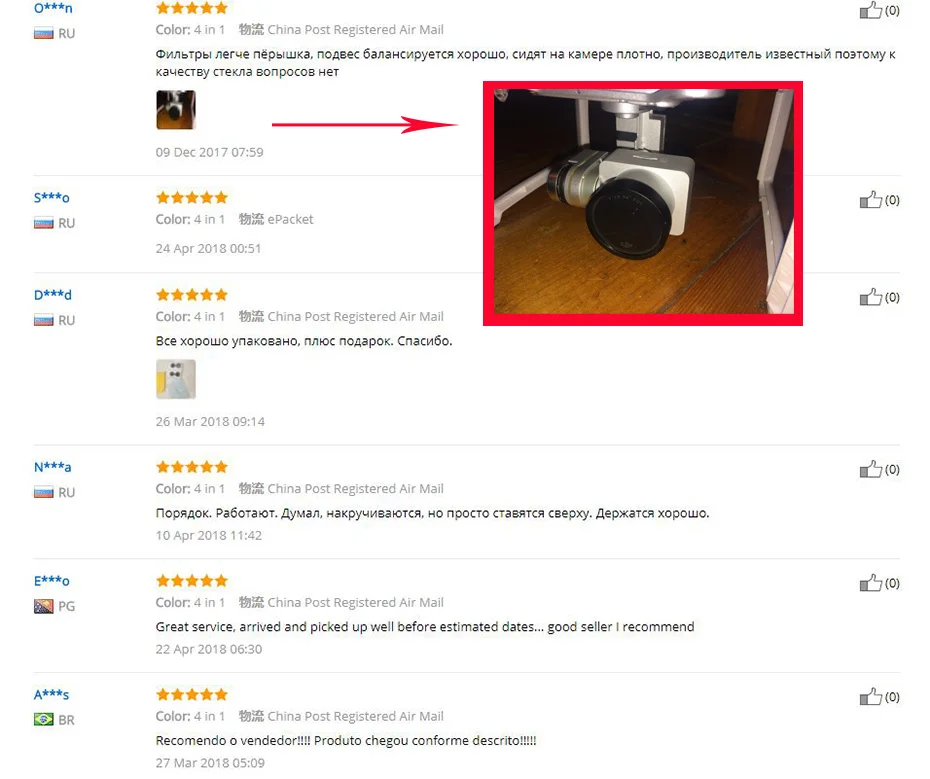Open reviewer D***d's profile
Viewport: 930px width, 779px height.
point(53,295)
